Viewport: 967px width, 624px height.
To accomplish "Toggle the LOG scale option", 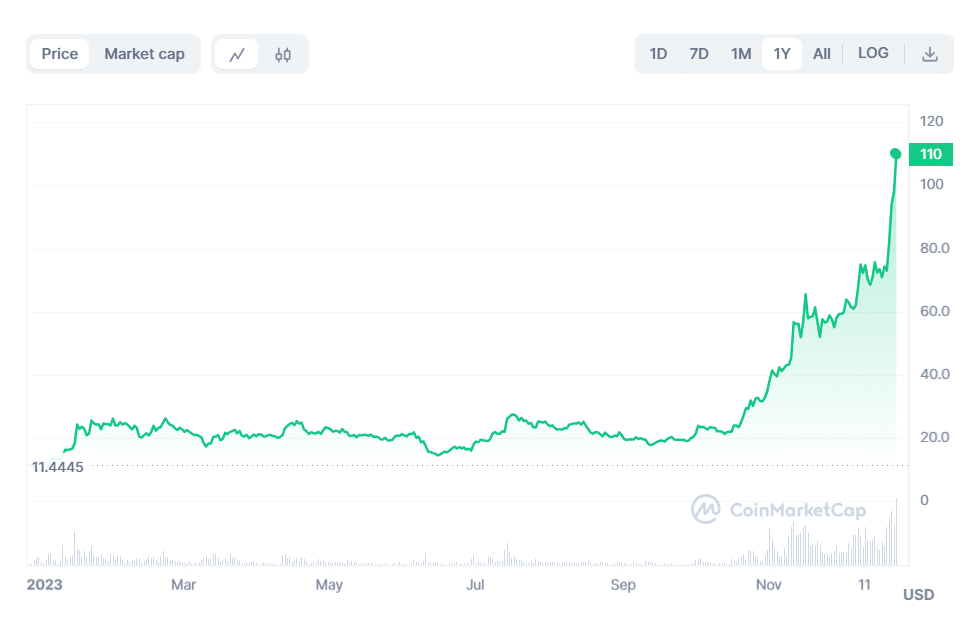I will (873, 53).
